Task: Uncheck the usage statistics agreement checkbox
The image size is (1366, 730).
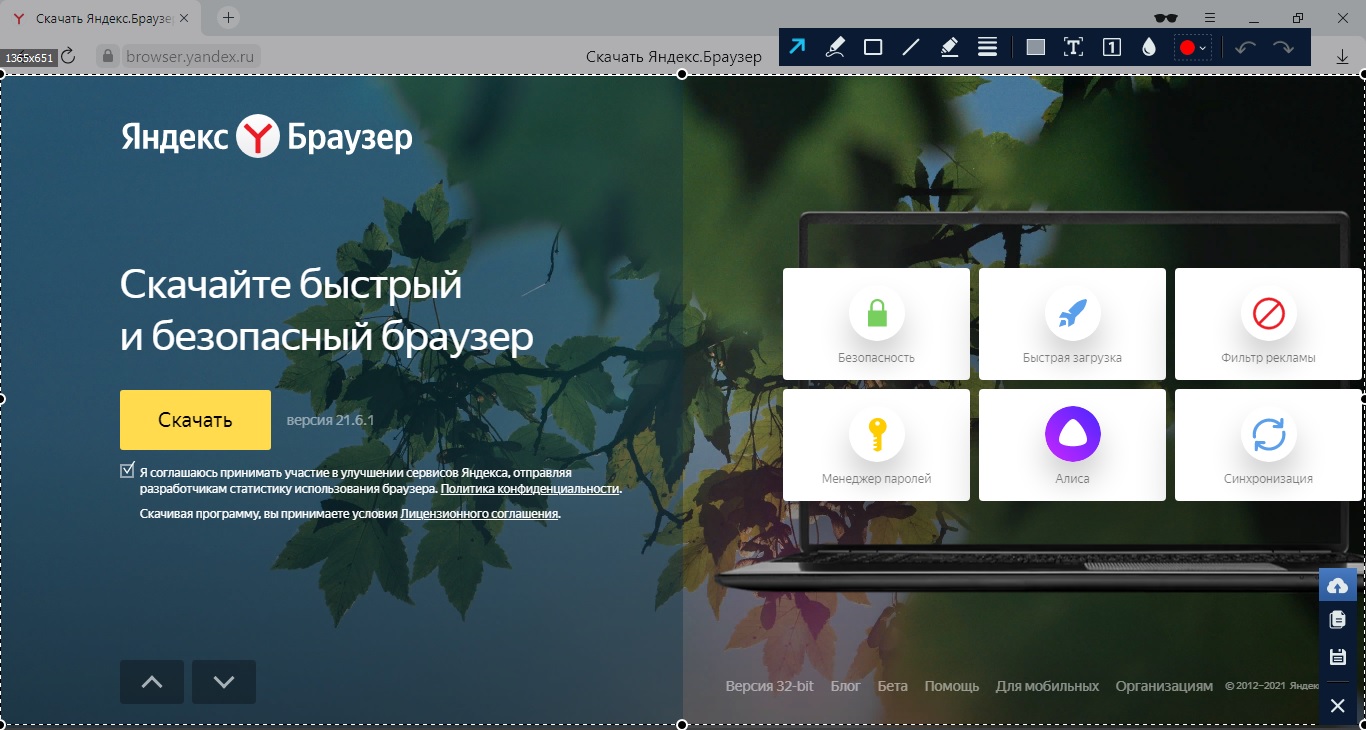Action: [127, 470]
